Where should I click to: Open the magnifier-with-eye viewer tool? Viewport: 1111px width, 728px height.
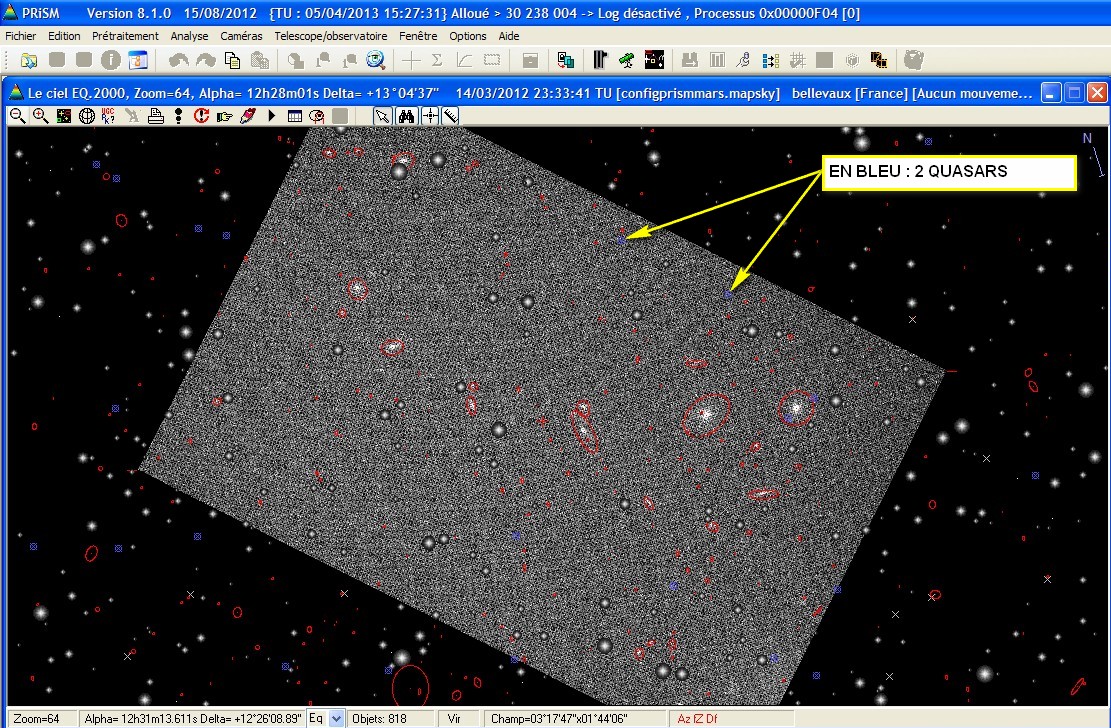coord(376,60)
